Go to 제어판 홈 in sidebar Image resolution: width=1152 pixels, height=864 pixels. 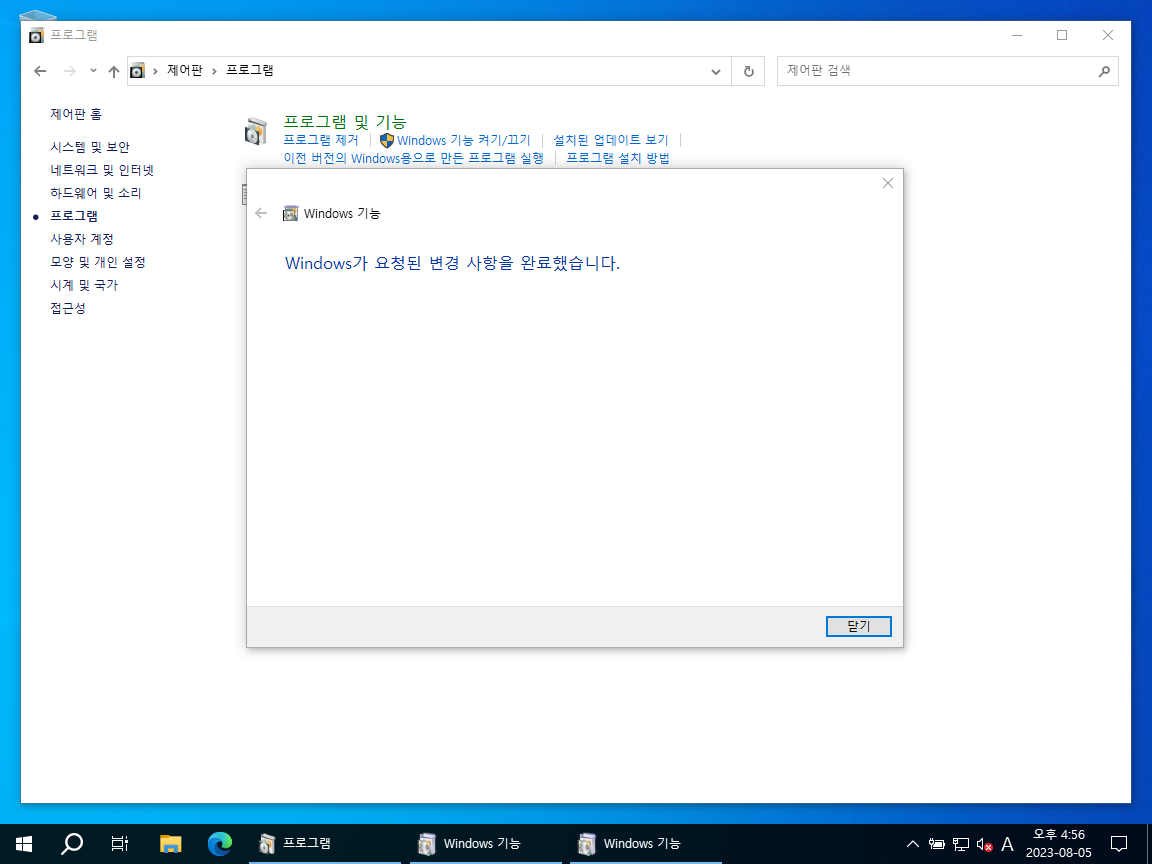pyautogui.click(x=76, y=114)
